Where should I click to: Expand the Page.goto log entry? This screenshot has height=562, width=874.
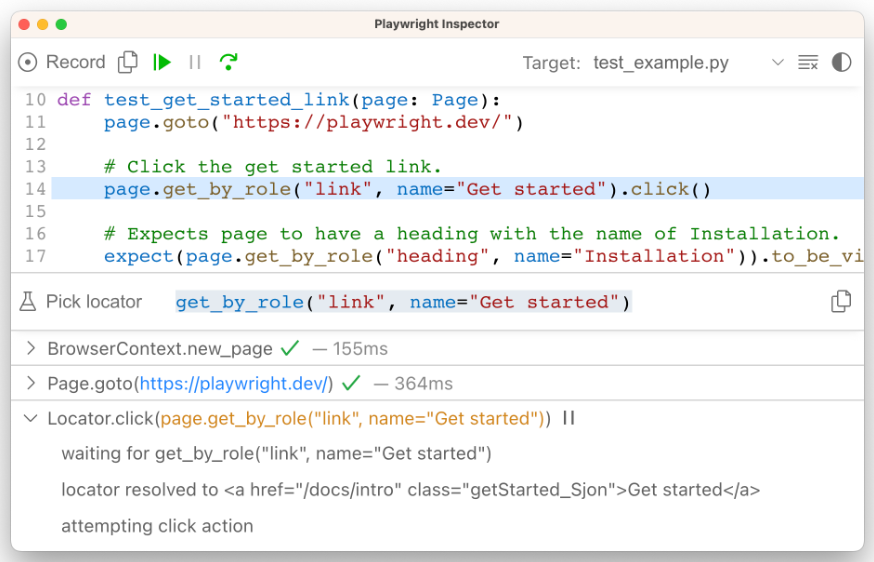point(30,384)
